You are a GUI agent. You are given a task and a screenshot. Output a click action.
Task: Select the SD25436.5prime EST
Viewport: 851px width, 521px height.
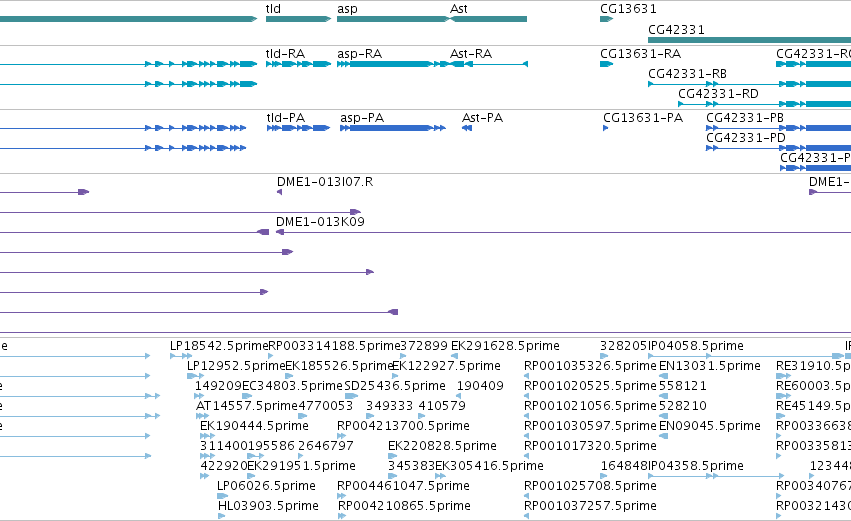pyautogui.click(x=351, y=396)
